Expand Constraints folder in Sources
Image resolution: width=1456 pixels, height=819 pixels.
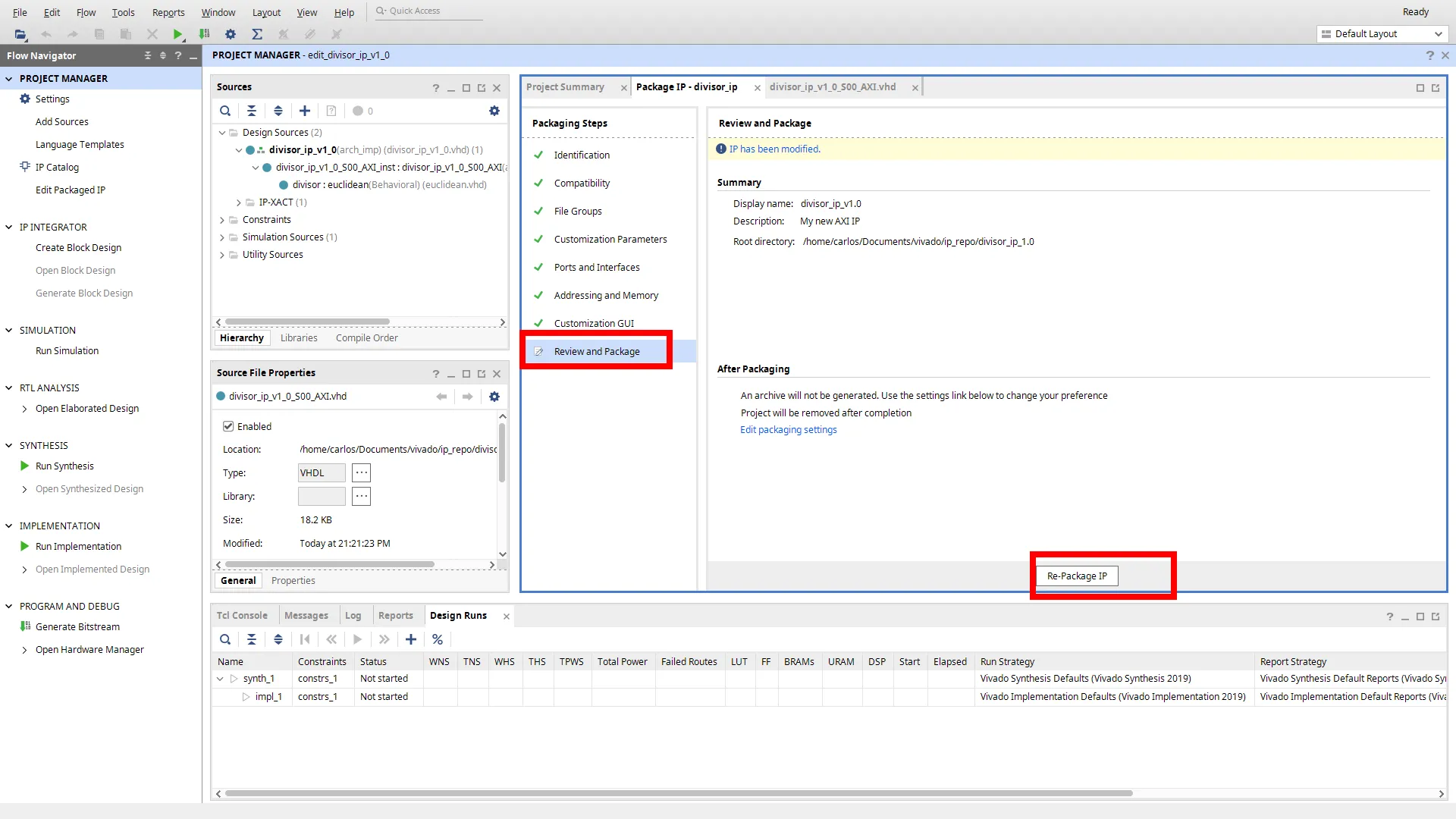point(222,220)
